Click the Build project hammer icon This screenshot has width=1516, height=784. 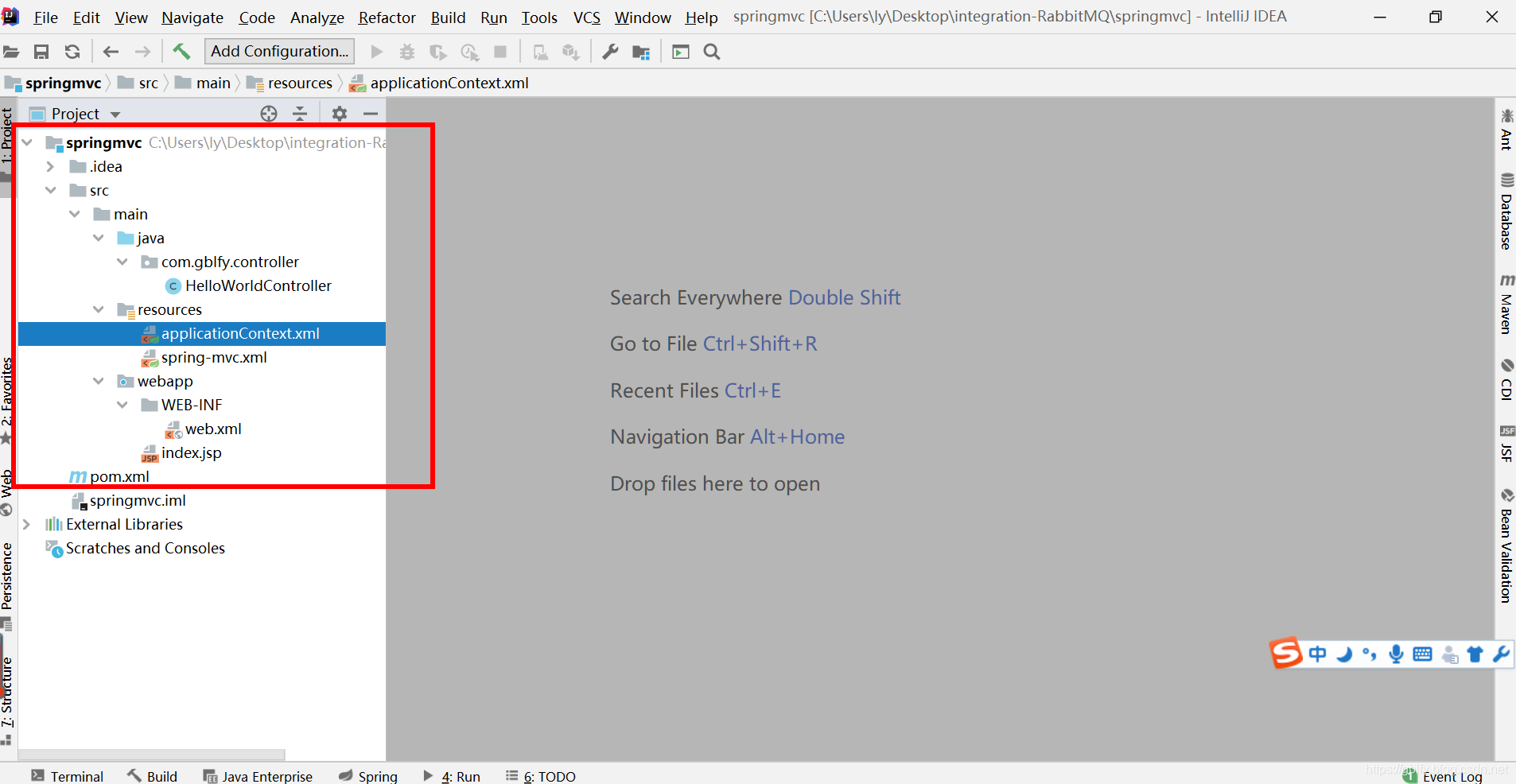click(181, 52)
